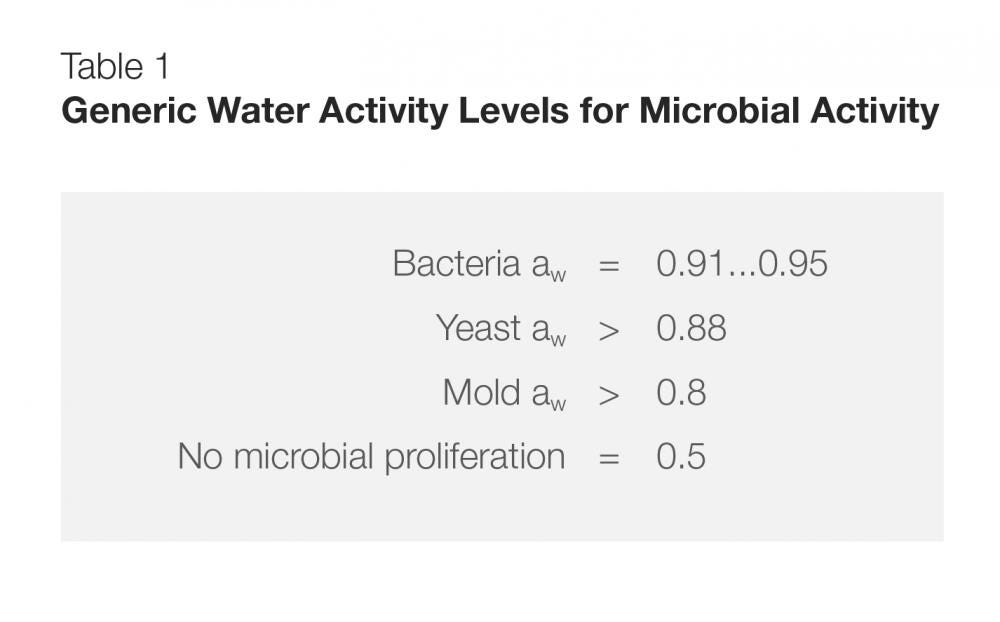This screenshot has height=622, width=1000.
Task: Click the "Bacteria aw" row label
Action: (x=478, y=265)
